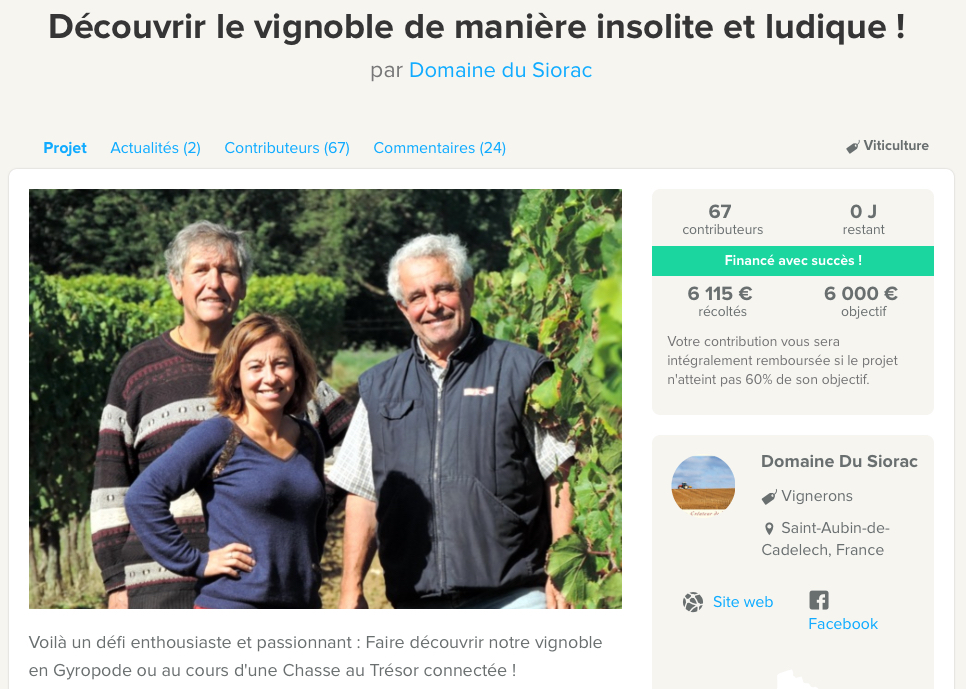This screenshot has width=966, height=689.
Task: Click the Vignerons category label
Action: tap(817, 496)
